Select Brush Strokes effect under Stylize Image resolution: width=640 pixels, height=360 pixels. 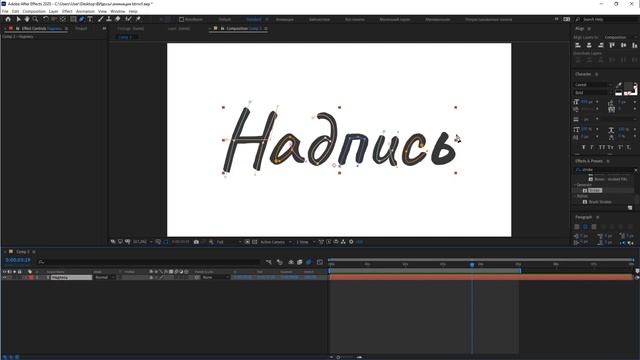point(600,202)
